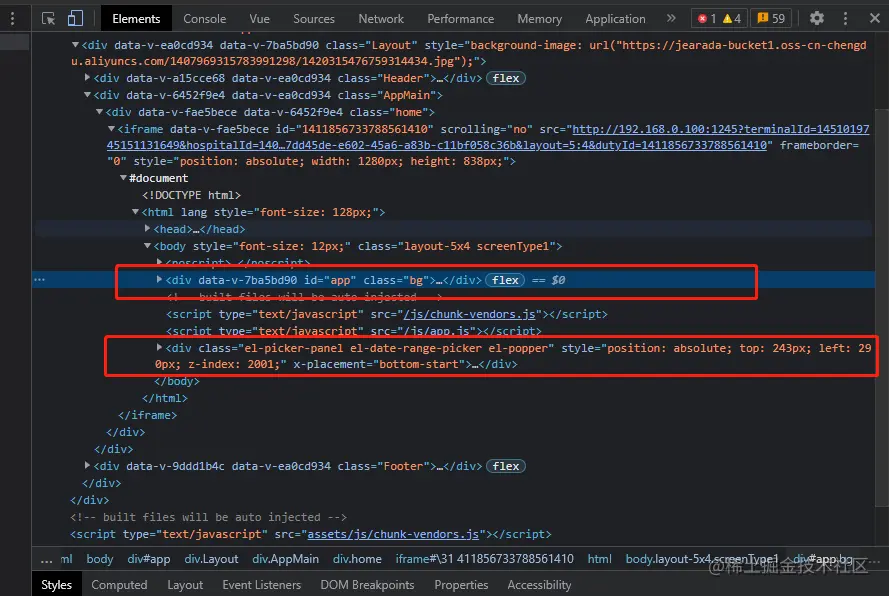Viewport: 889px width, 596px height.
Task: Collapse the div class home node
Action: point(99,112)
